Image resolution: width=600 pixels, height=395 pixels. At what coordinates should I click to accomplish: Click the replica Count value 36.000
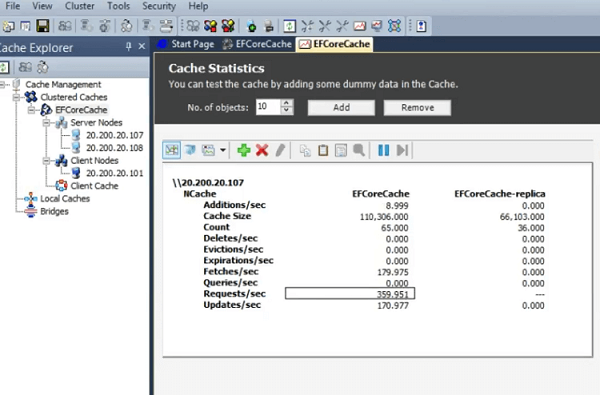(x=531, y=228)
